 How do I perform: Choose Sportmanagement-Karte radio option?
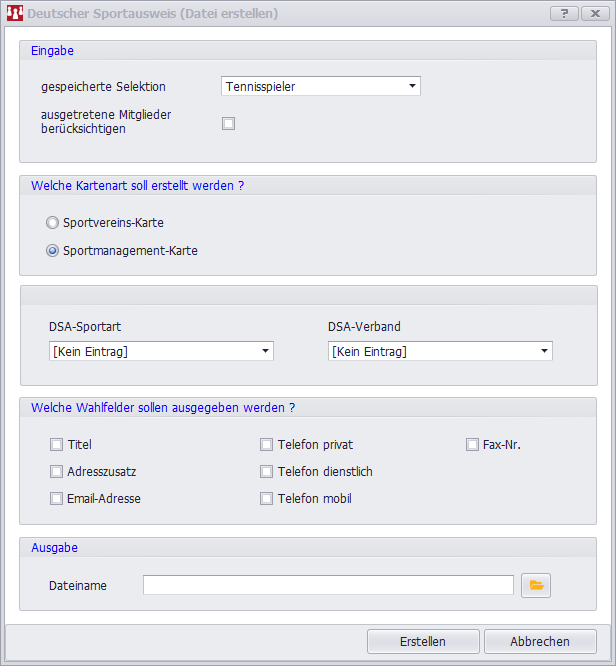point(52,251)
